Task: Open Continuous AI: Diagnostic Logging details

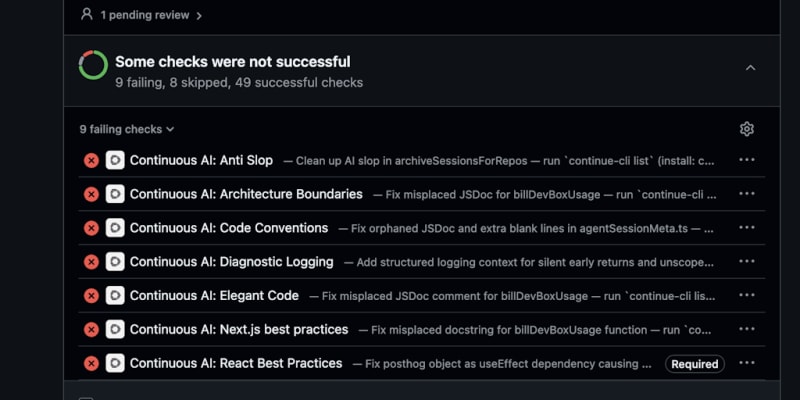Action: [231, 262]
